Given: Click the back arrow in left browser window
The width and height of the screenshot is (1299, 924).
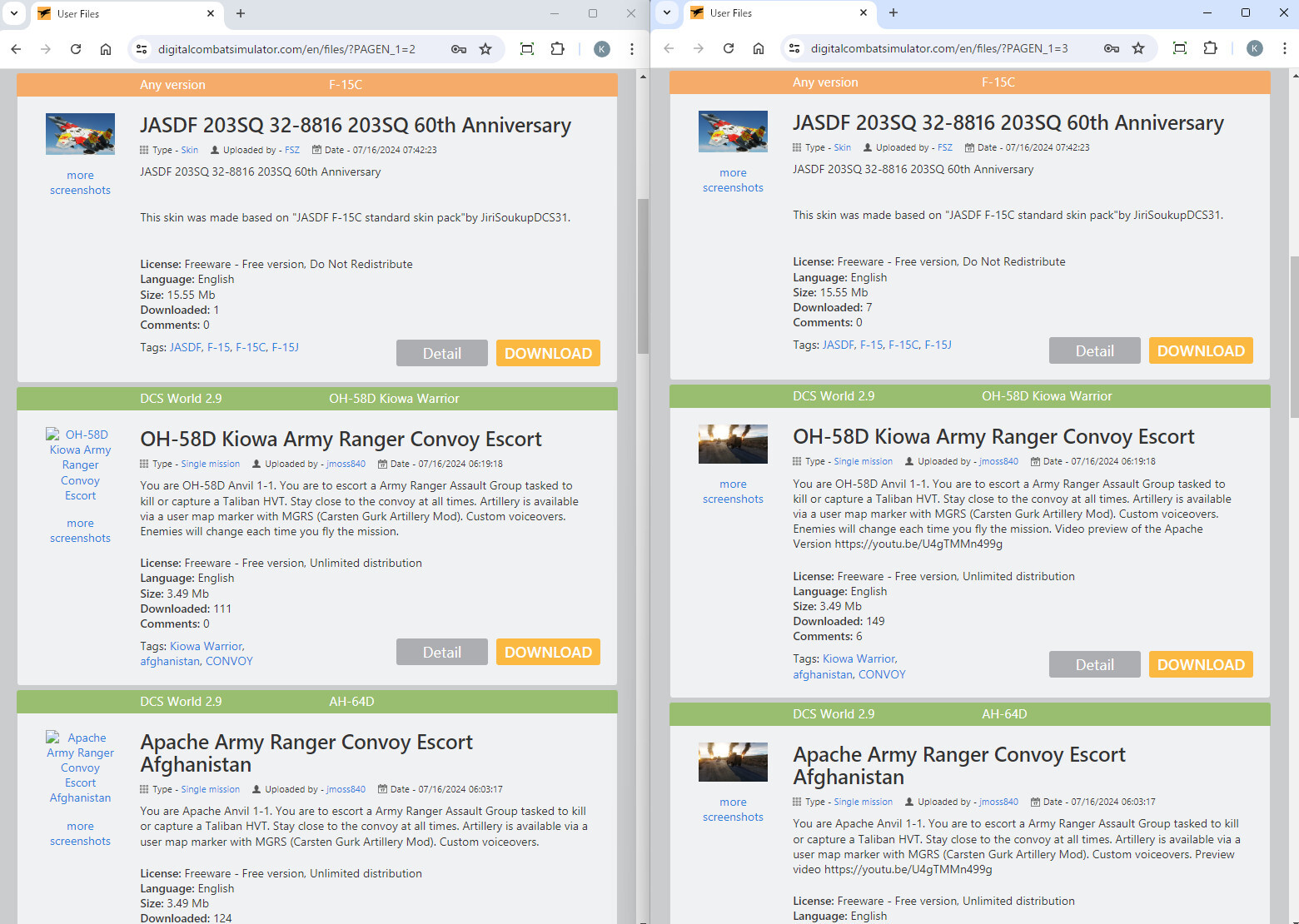Looking at the screenshot, I should click(16, 49).
